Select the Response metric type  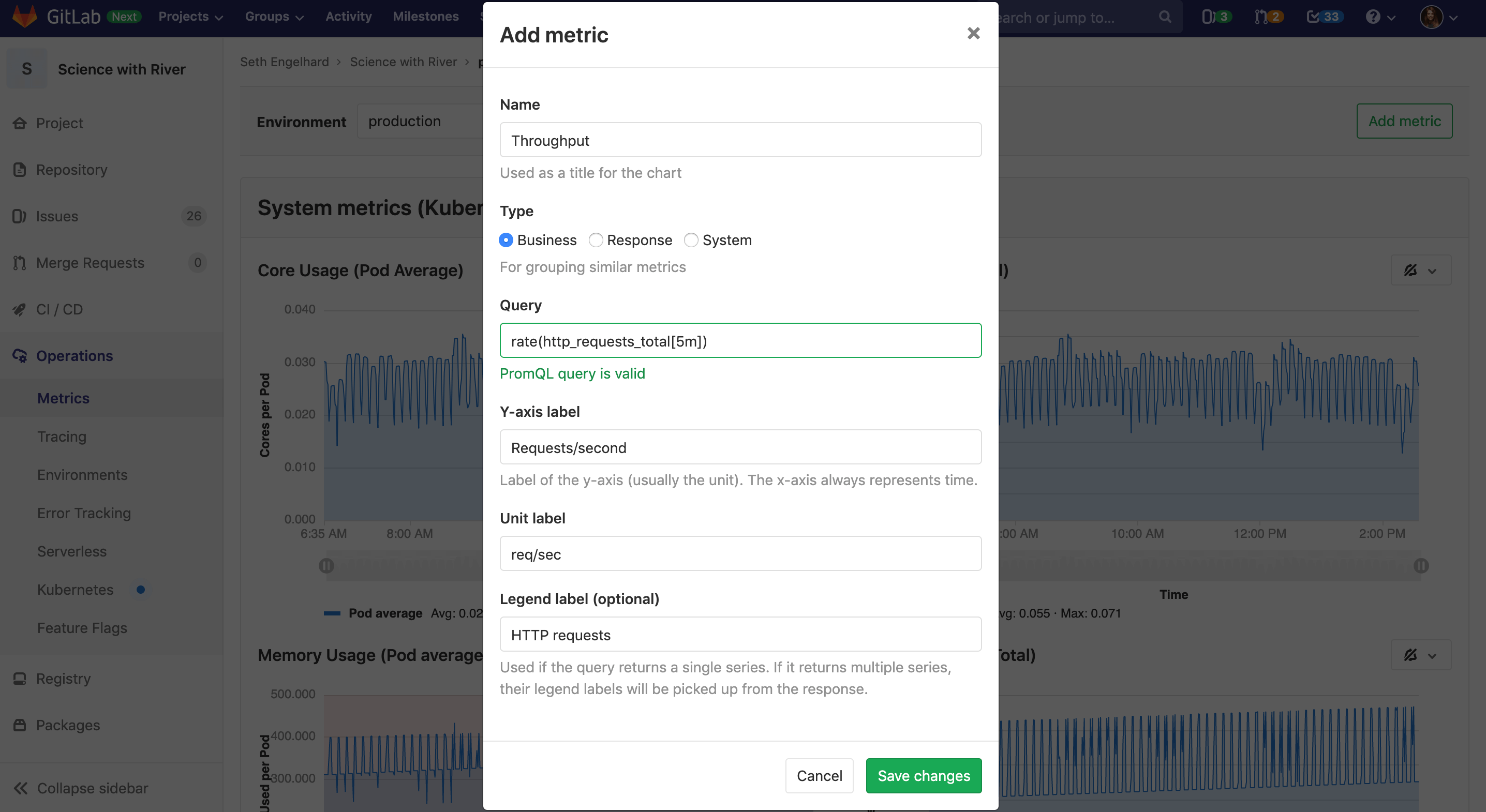click(596, 240)
